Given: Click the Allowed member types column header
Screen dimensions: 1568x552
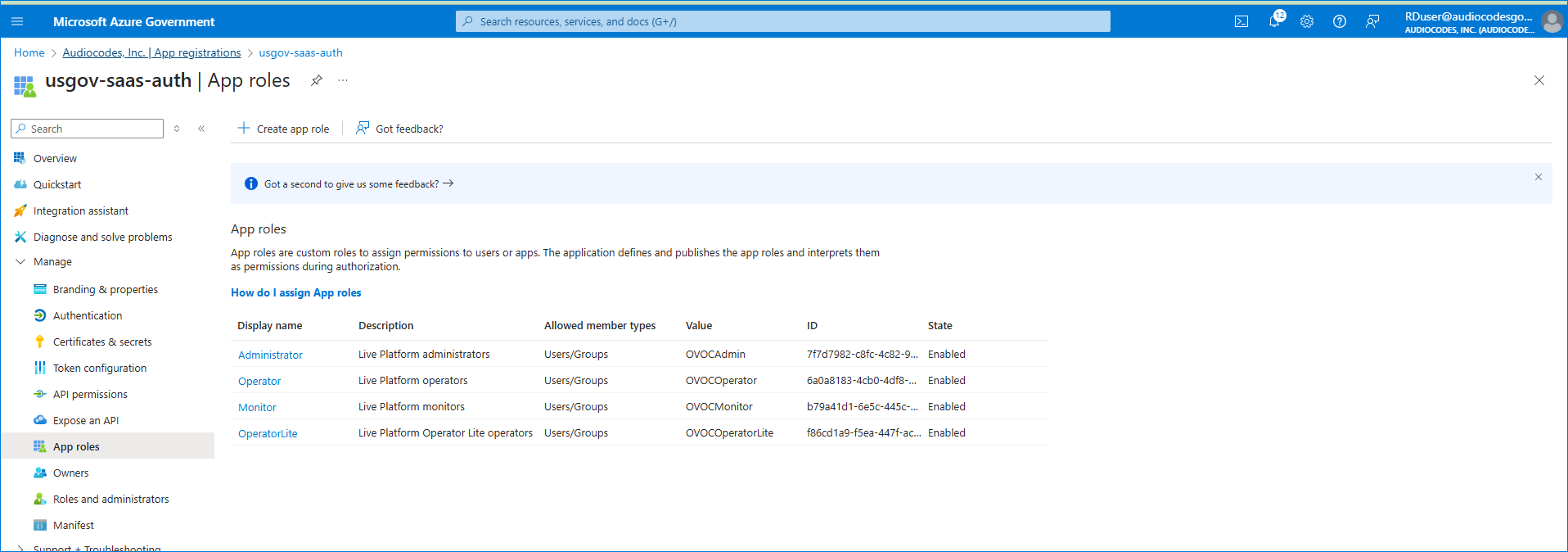Looking at the screenshot, I should (600, 325).
